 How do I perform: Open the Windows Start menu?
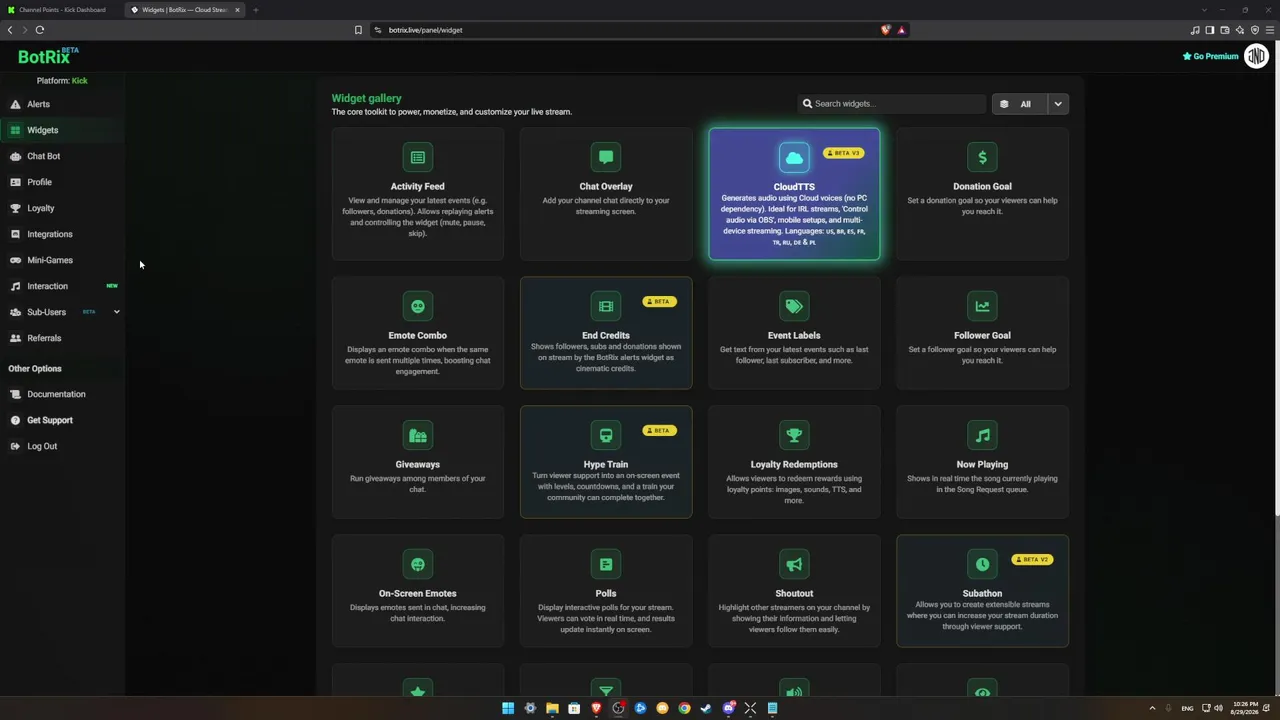(x=508, y=708)
